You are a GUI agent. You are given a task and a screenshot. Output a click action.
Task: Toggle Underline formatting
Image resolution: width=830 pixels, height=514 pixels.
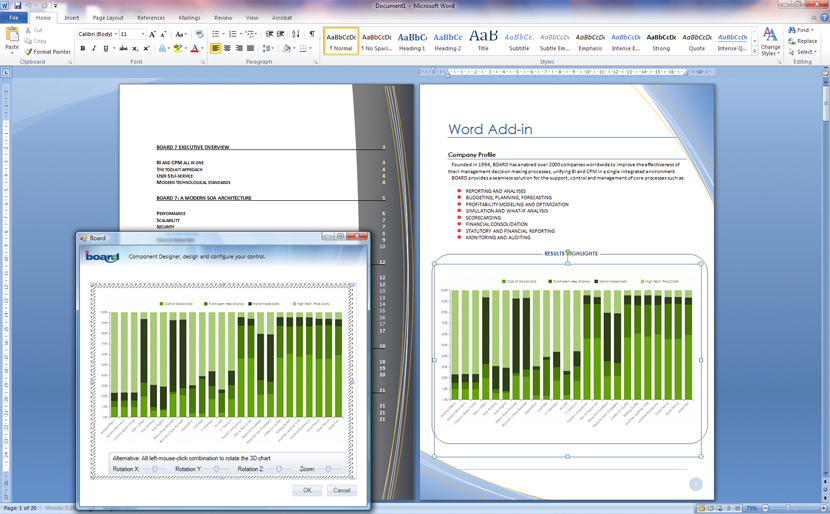pyautogui.click(x=106, y=48)
